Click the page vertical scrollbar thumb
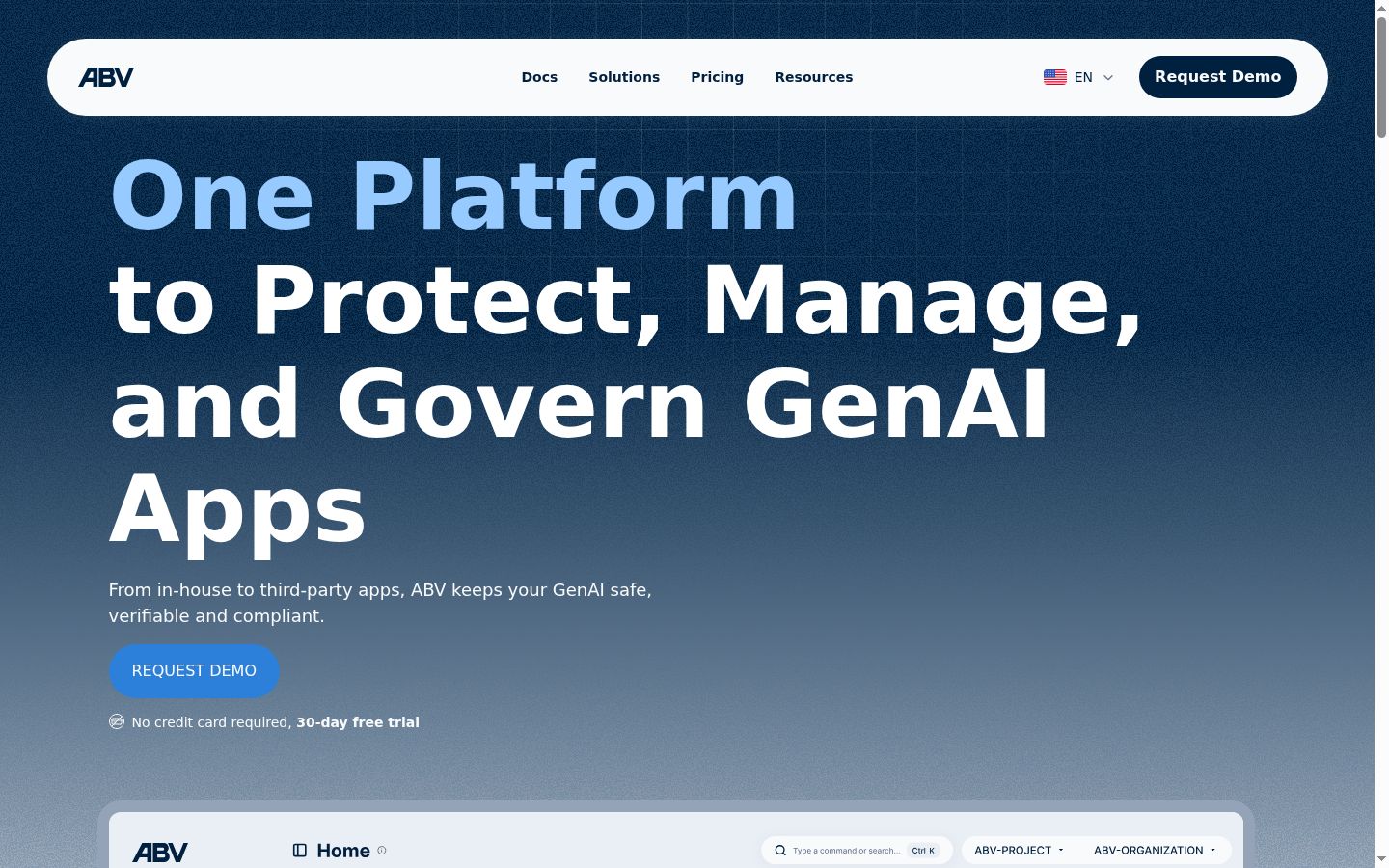The image size is (1389, 868). coord(1381,77)
